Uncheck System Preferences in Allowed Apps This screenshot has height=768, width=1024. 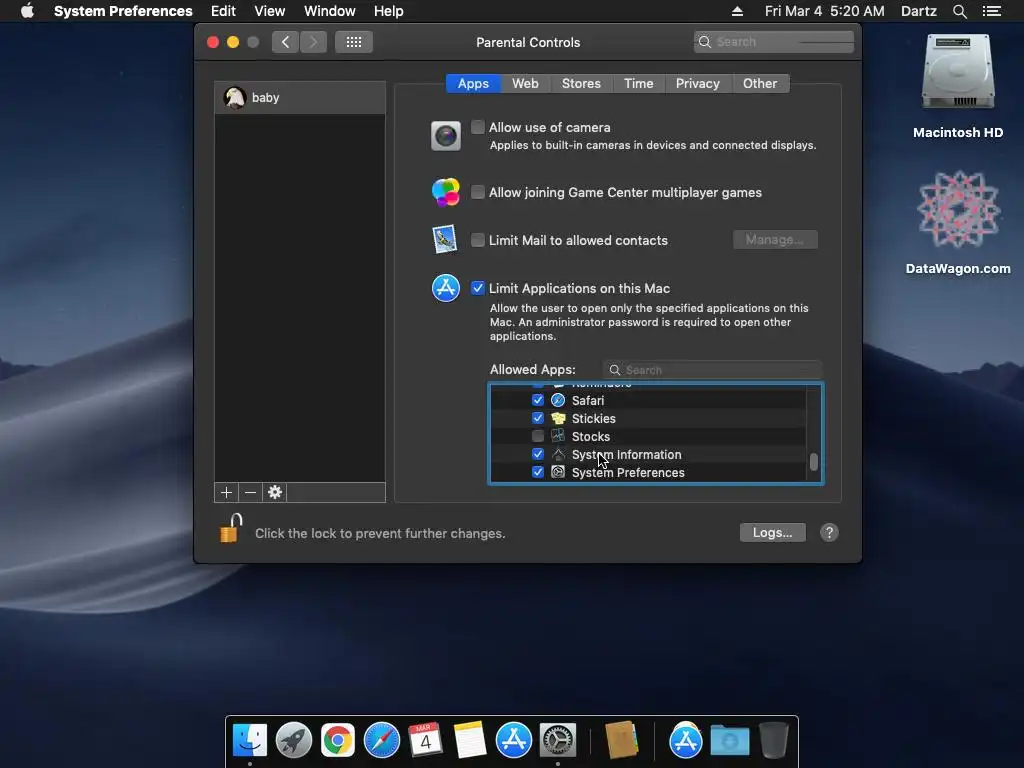537,472
